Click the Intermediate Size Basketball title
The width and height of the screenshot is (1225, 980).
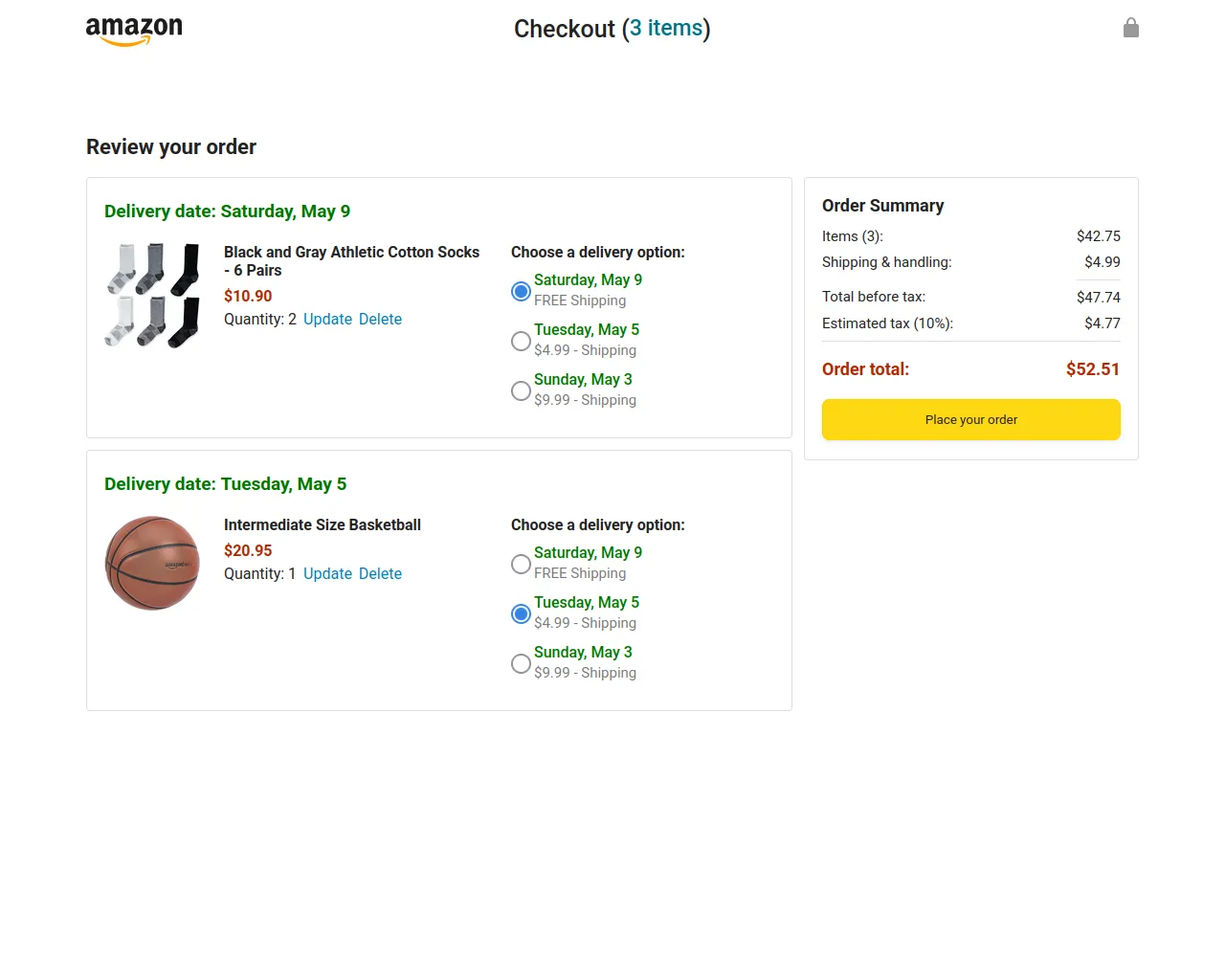(x=323, y=525)
